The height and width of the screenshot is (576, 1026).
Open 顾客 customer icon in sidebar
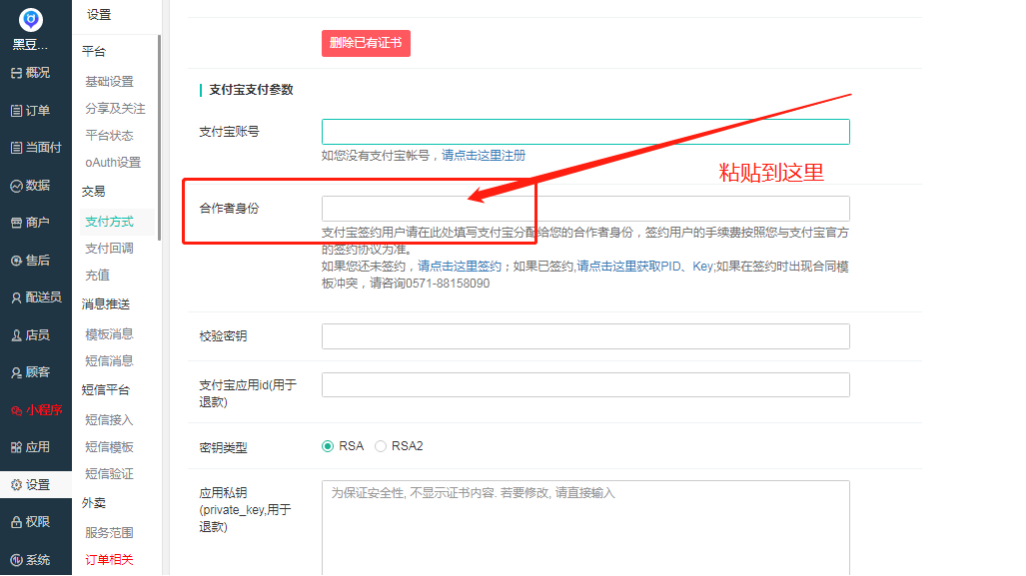tap(16, 373)
